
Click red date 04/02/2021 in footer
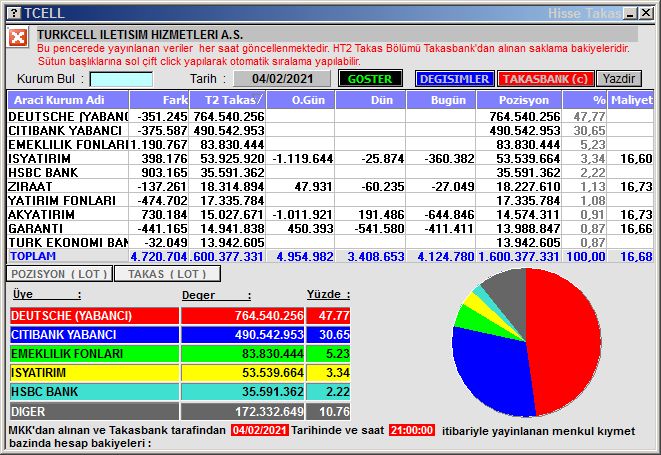(260, 430)
